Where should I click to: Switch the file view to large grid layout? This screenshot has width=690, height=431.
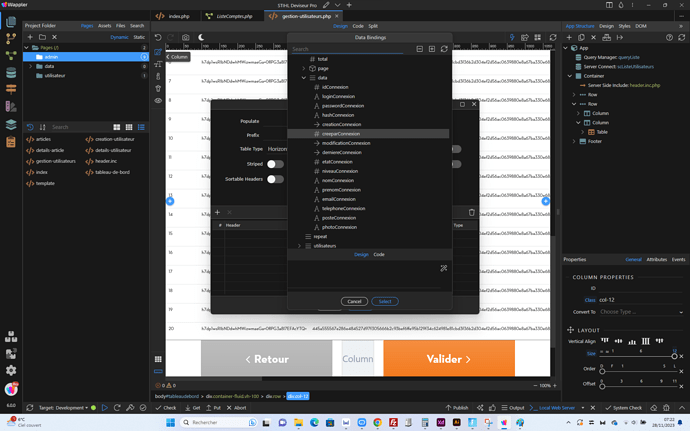tap(117, 127)
